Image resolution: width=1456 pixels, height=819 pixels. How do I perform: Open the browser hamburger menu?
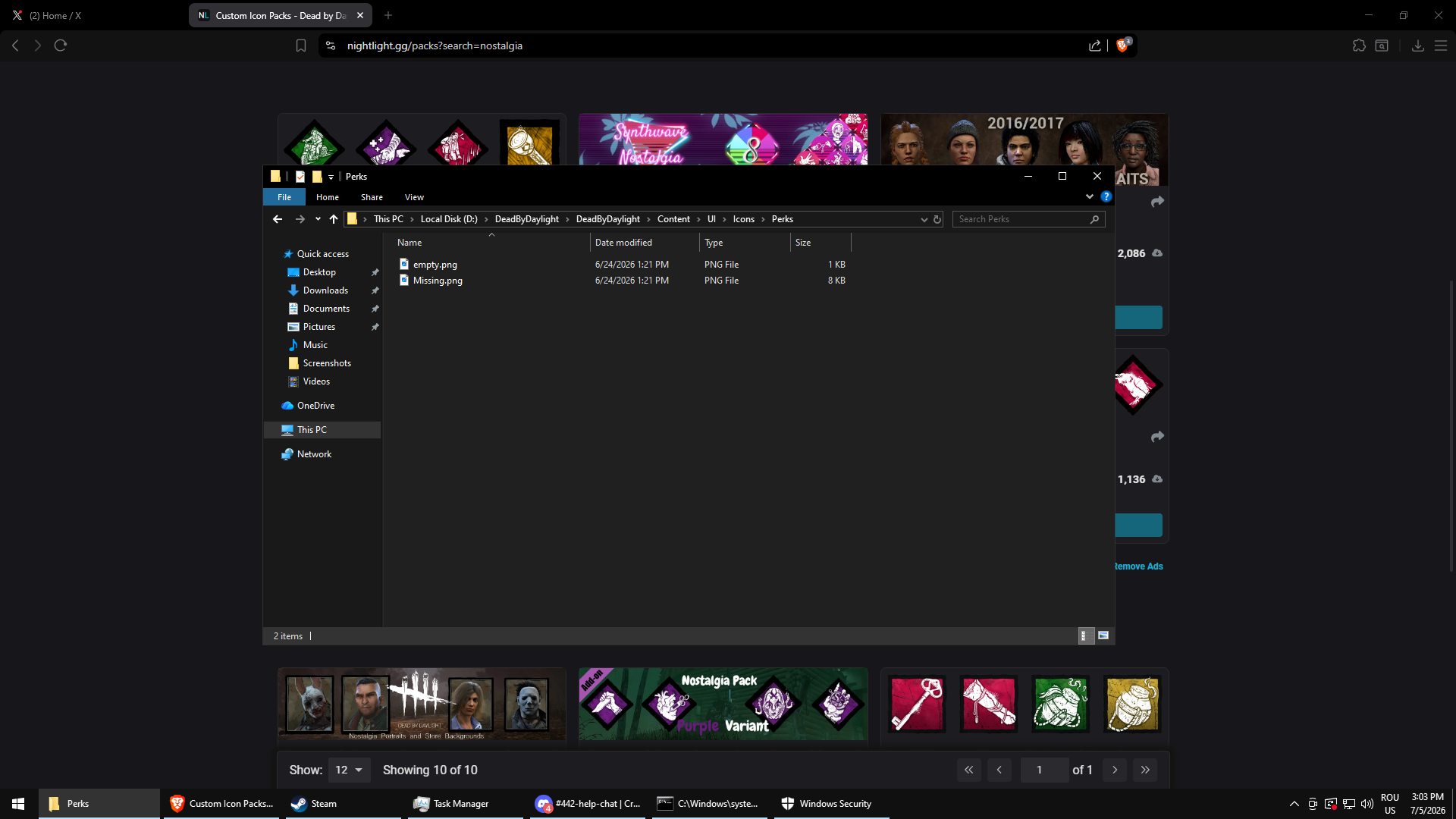pos(1441,45)
